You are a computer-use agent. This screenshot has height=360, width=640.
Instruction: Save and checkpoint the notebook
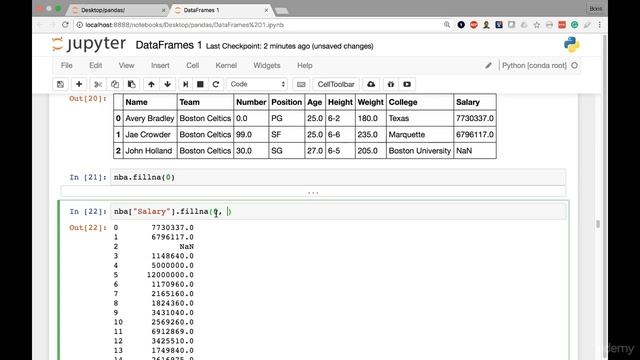click(x=60, y=84)
